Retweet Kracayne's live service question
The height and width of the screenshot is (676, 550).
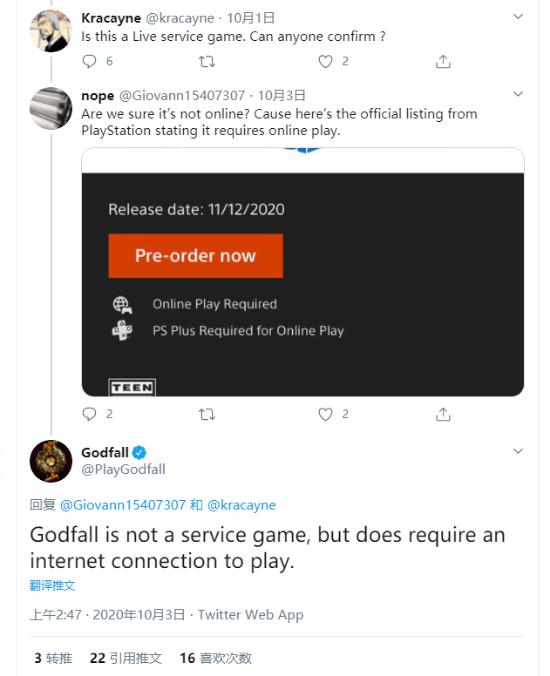[x=207, y=62]
